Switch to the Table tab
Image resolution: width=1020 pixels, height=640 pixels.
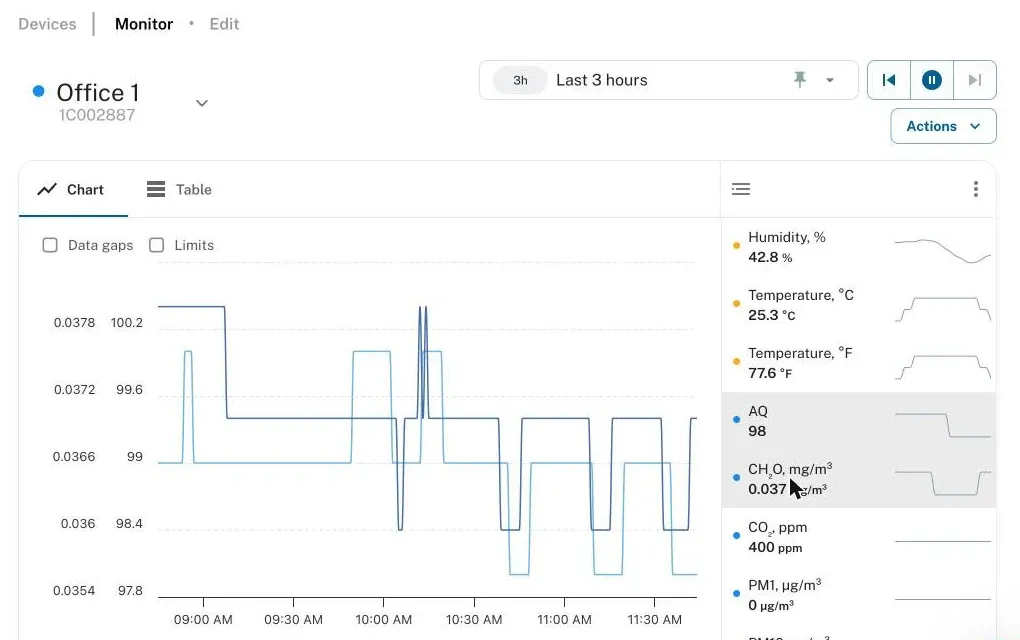click(x=179, y=189)
